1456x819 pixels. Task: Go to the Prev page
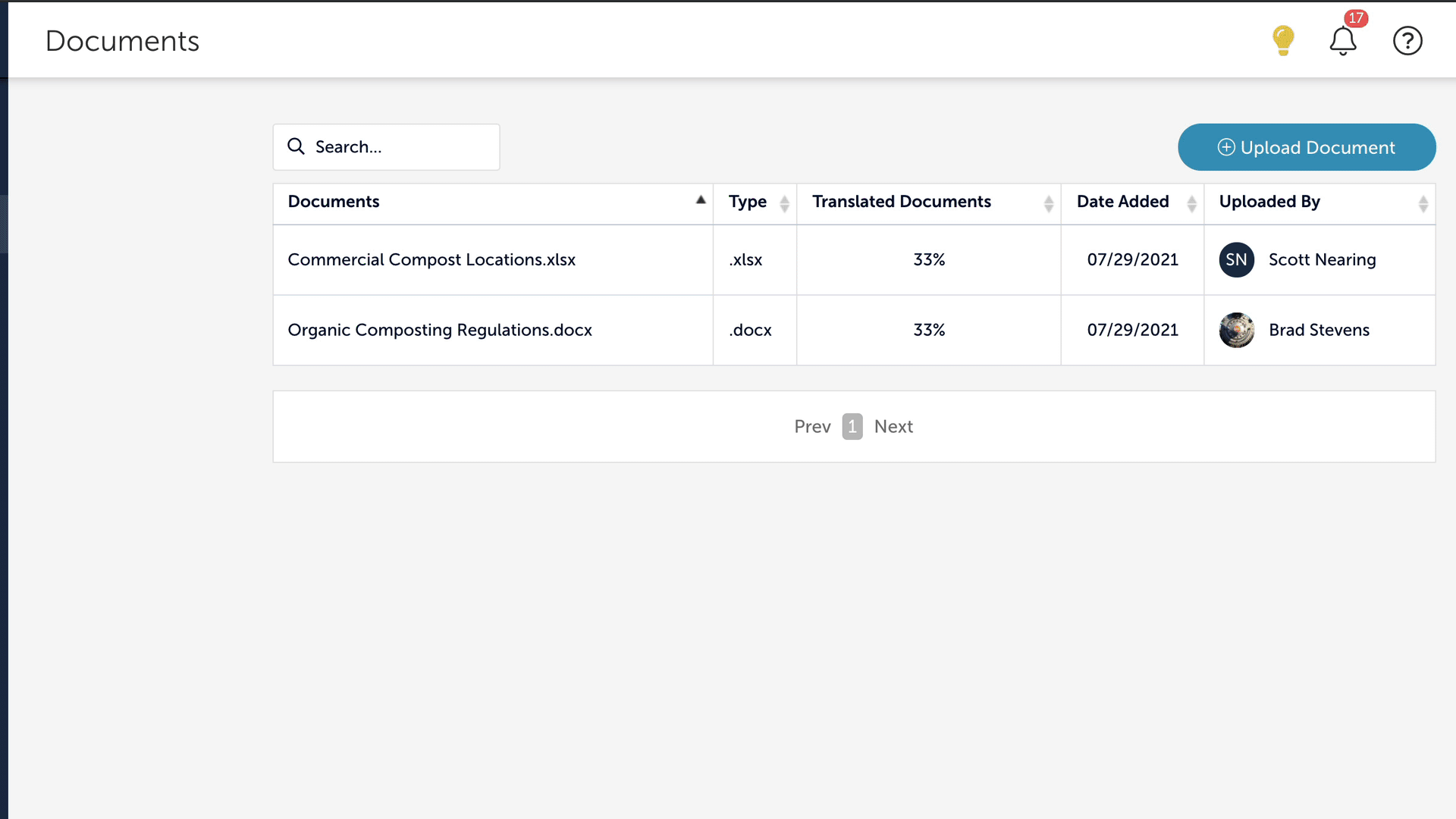(x=812, y=427)
